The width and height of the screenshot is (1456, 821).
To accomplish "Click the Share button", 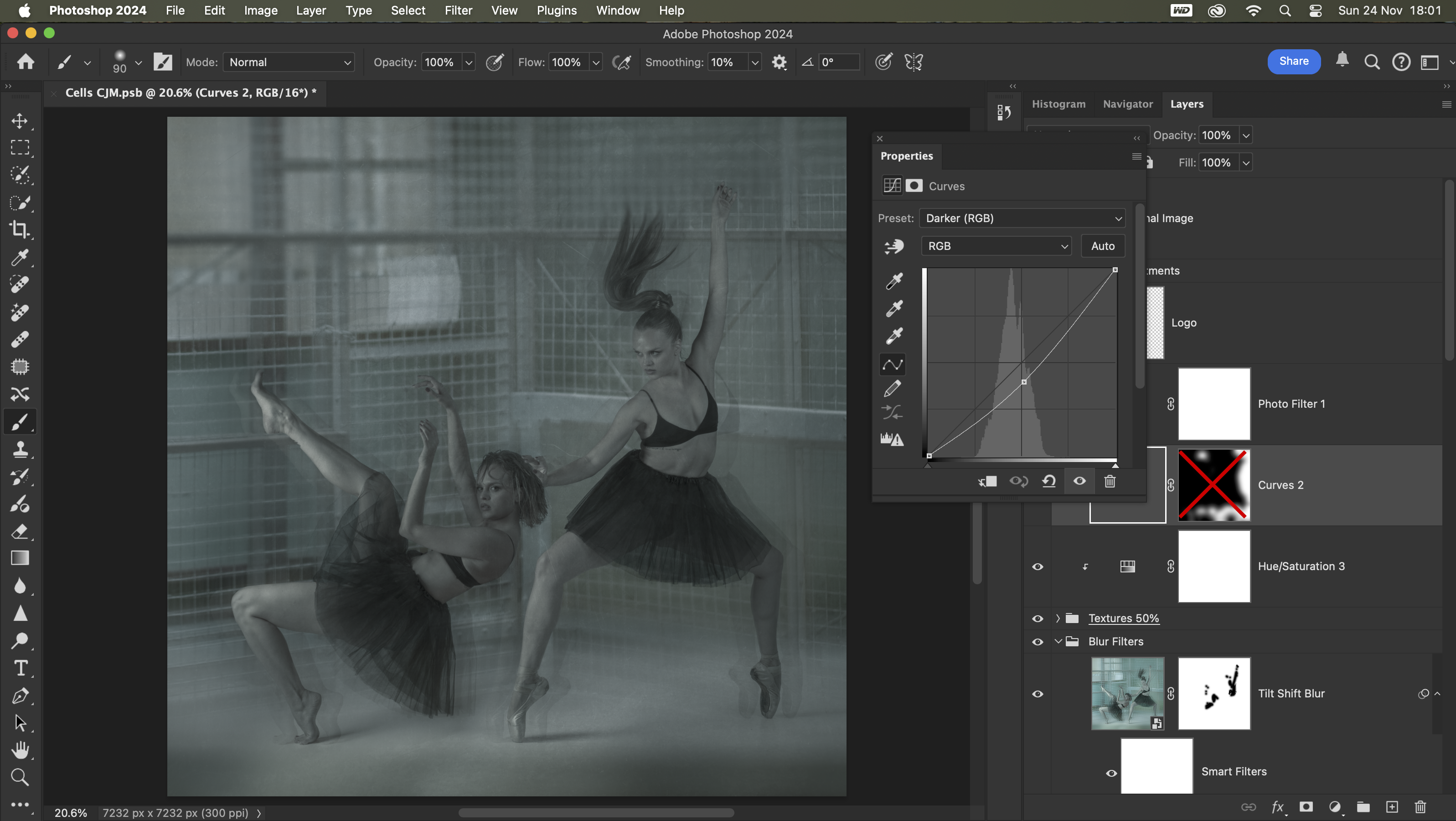I will click(1293, 61).
